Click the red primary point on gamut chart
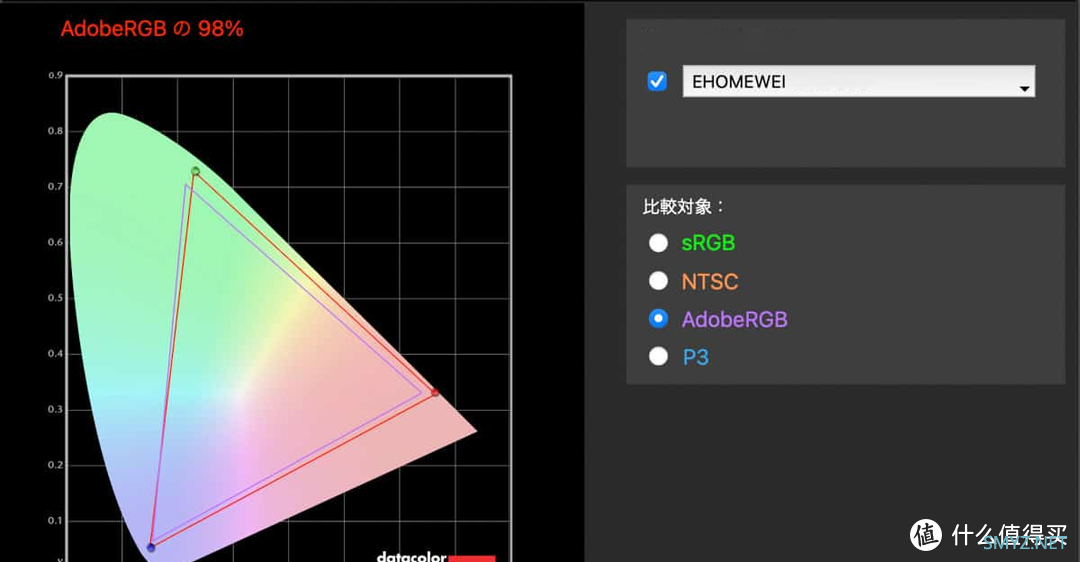Viewport: 1080px width, 562px height. pos(435,392)
